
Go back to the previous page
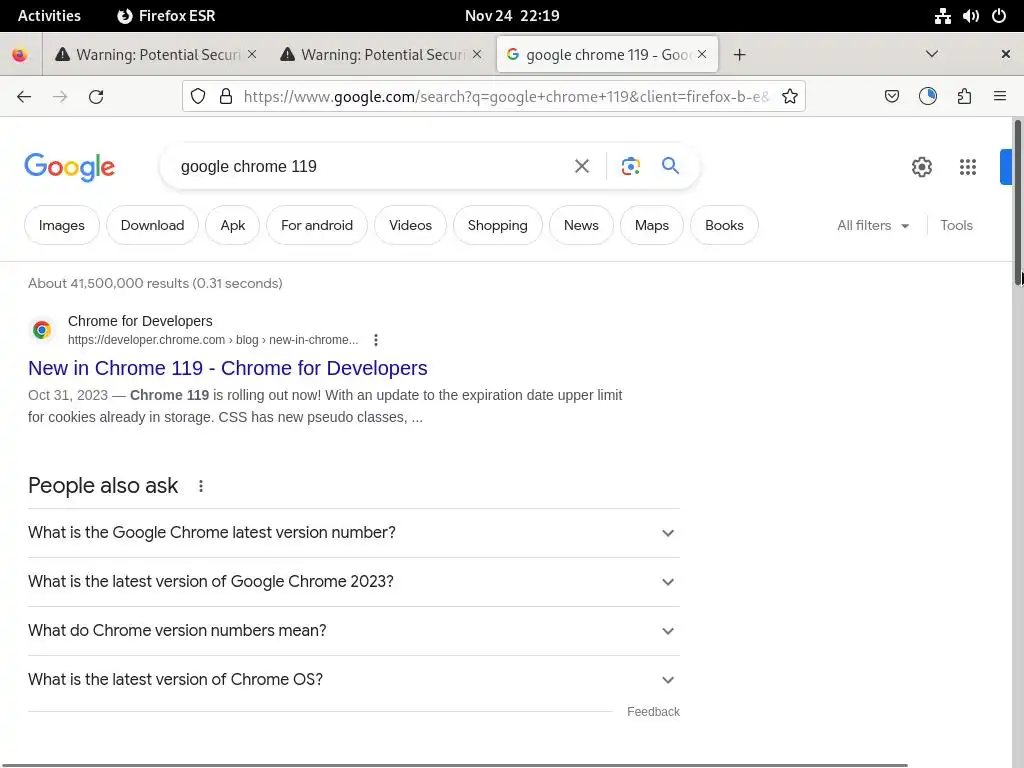coord(24,97)
